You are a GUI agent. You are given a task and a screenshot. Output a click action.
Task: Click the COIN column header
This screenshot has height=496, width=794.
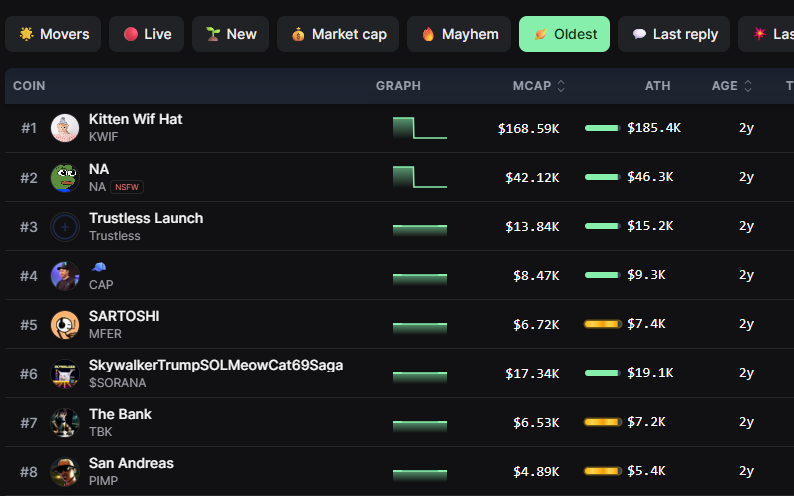coord(29,86)
